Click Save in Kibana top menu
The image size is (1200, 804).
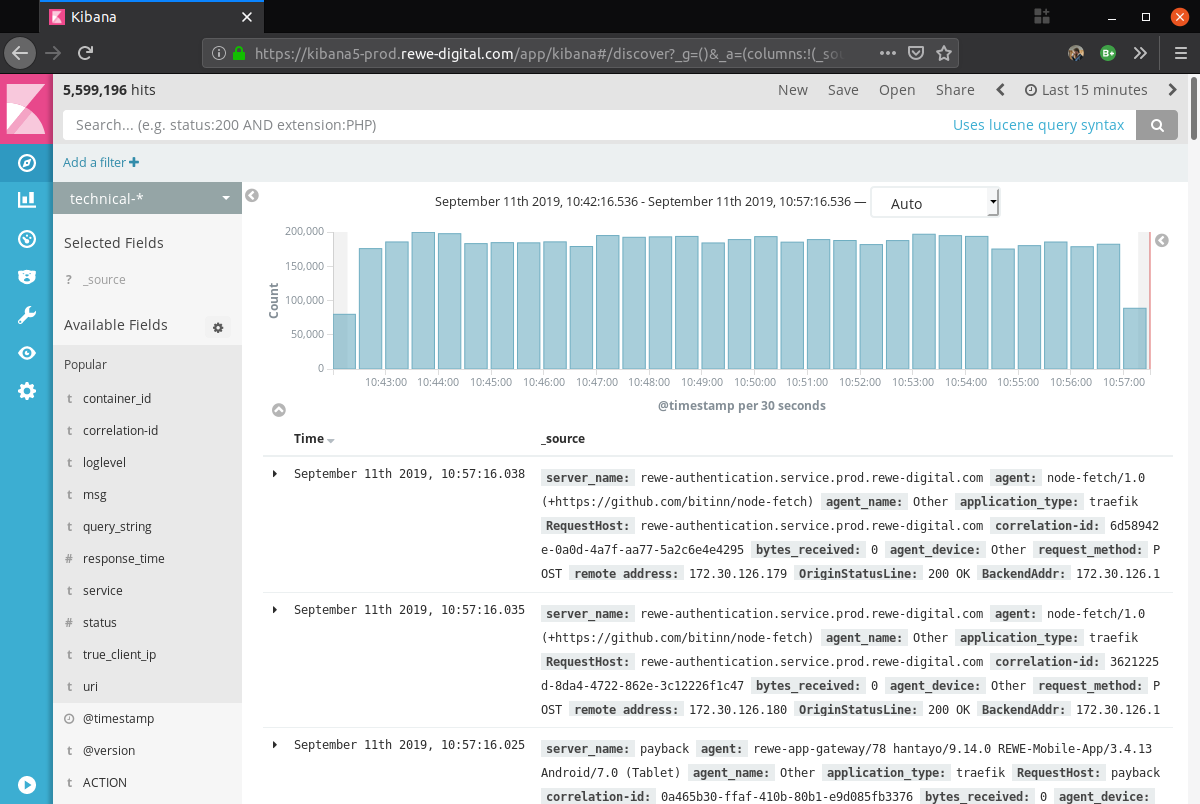(843, 90)
